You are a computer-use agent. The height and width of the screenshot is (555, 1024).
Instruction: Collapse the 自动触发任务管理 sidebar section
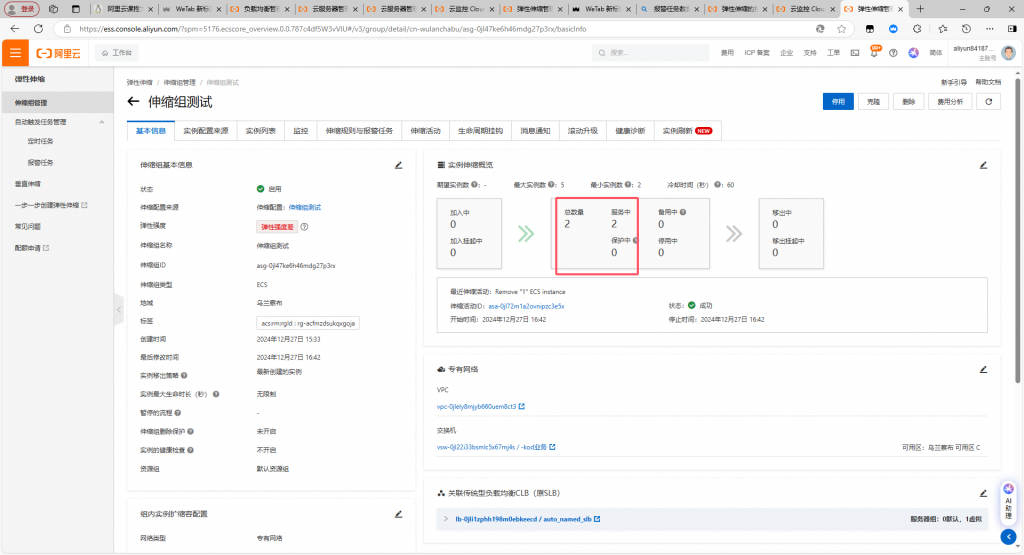[x=100, y=122]
